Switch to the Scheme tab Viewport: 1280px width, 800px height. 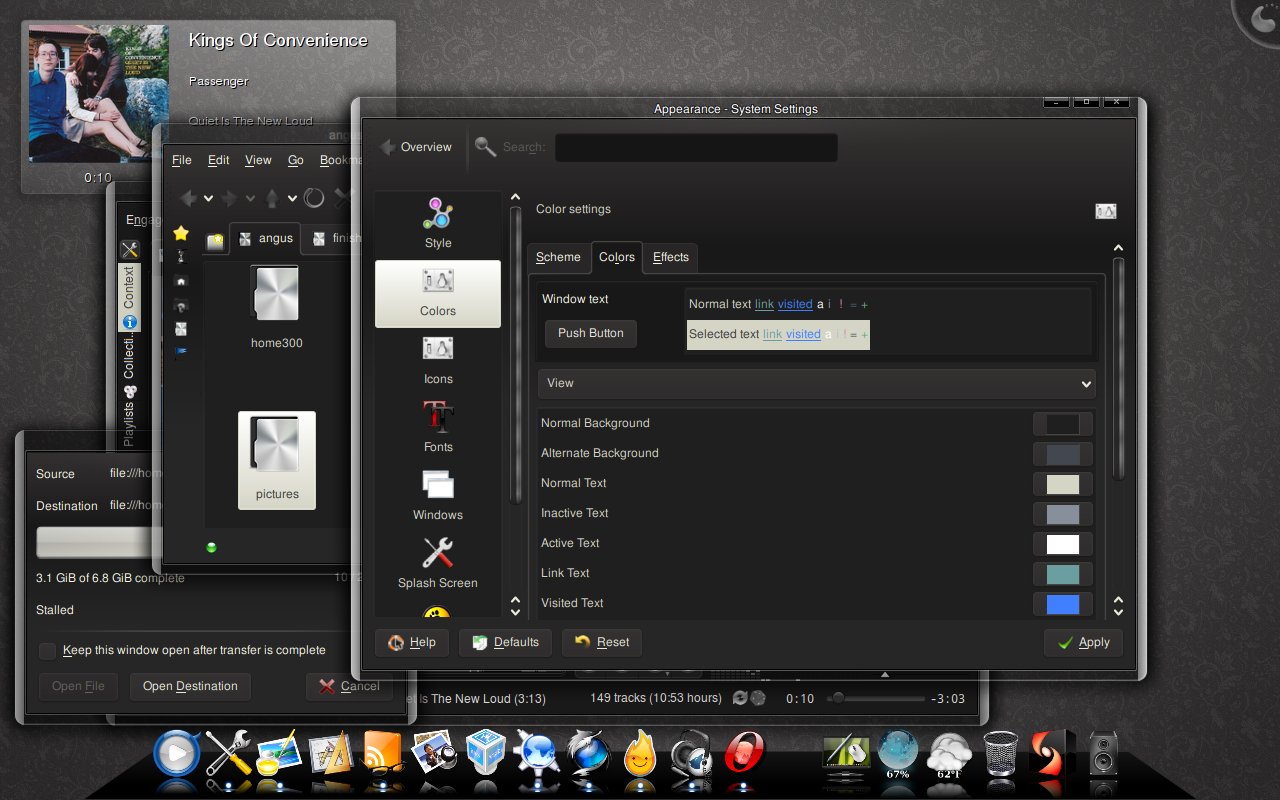click(558, 257)
